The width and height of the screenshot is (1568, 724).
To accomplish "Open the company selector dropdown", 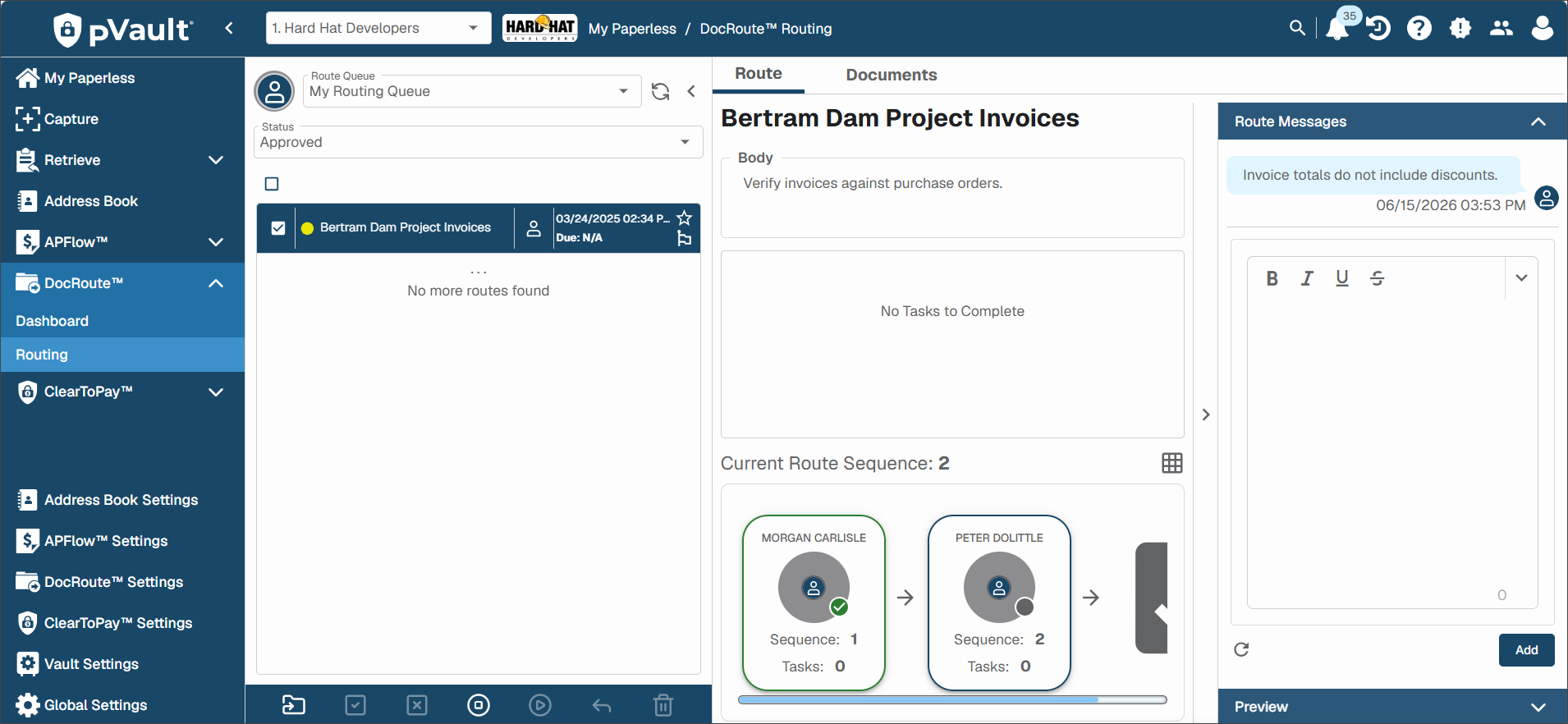I will coord(378,28).
